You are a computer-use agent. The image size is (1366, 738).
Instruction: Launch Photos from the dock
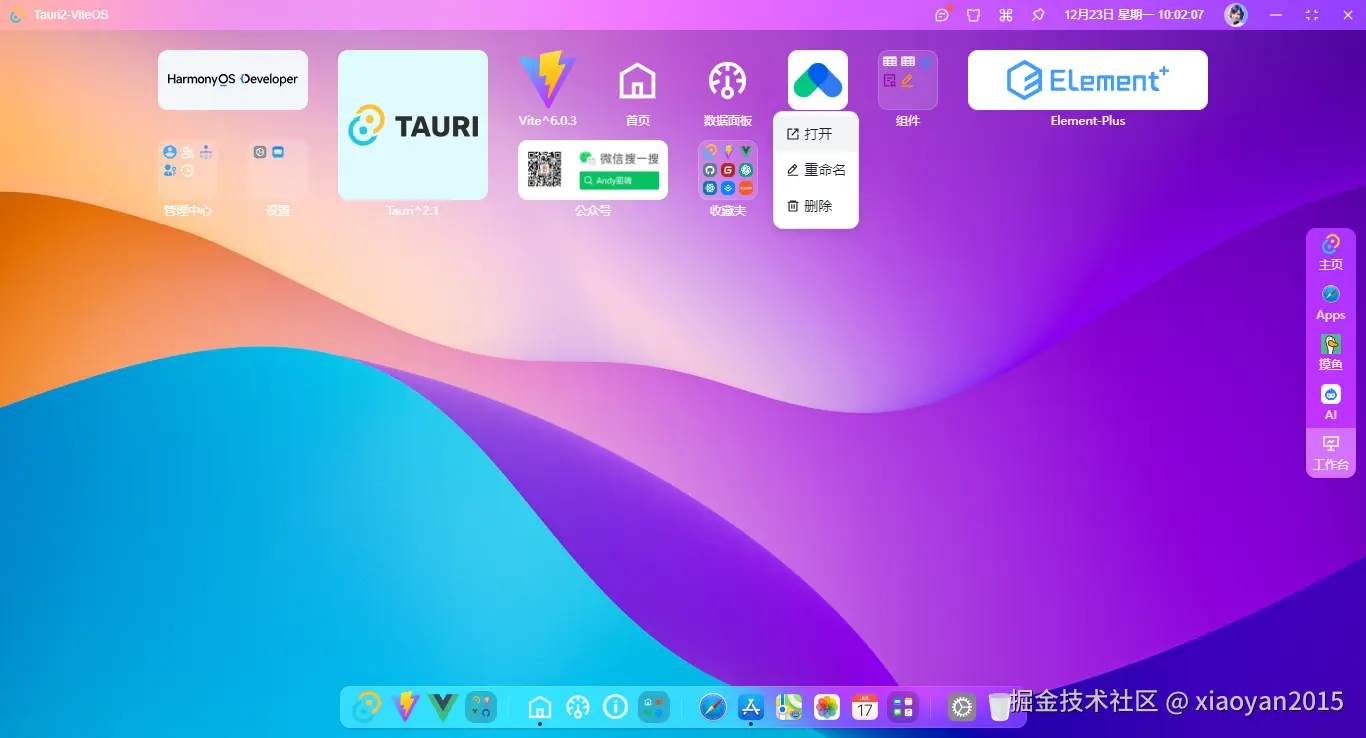tap(827, 707)
